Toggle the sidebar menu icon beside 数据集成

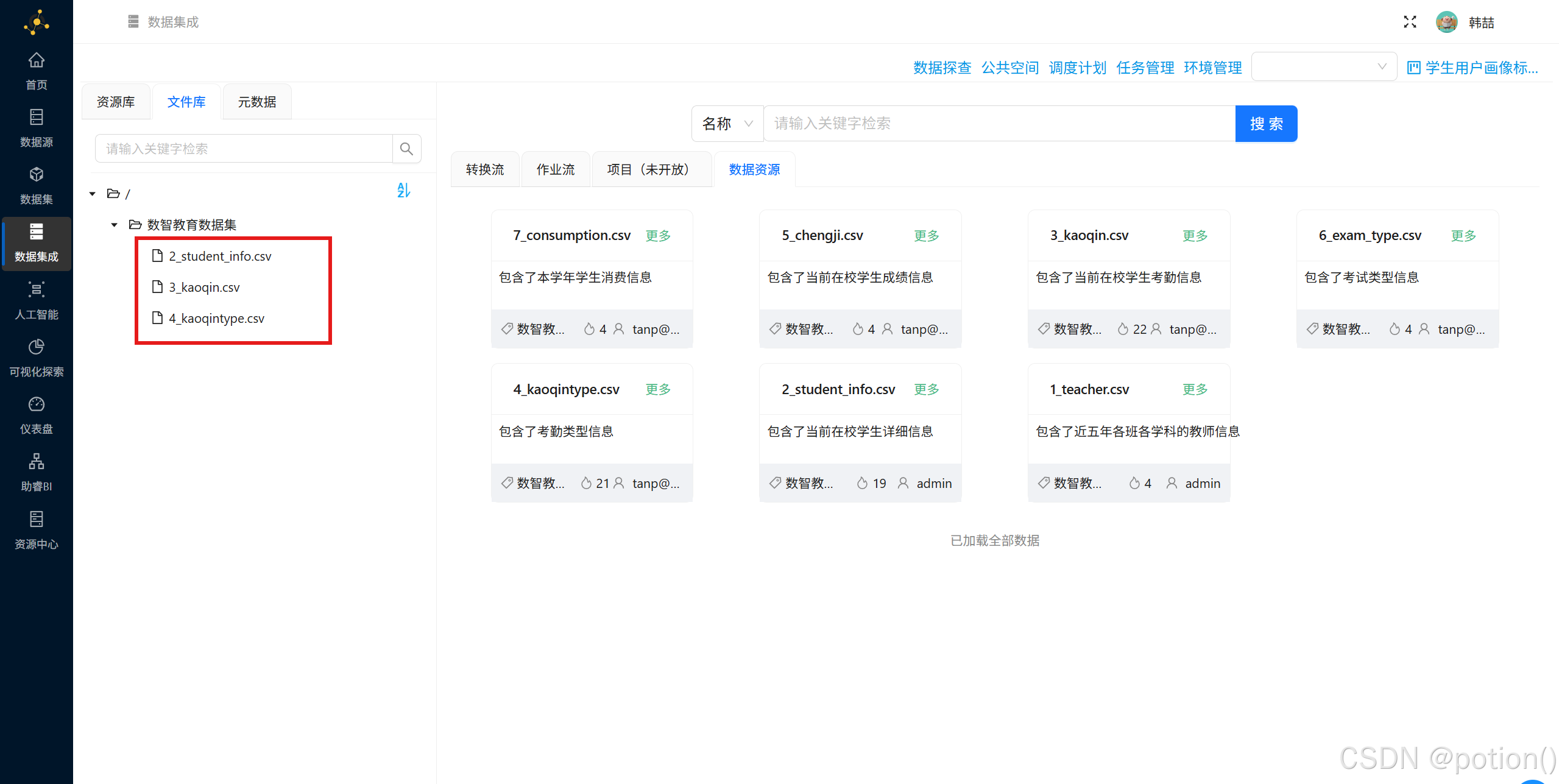[x=133, y=22]
